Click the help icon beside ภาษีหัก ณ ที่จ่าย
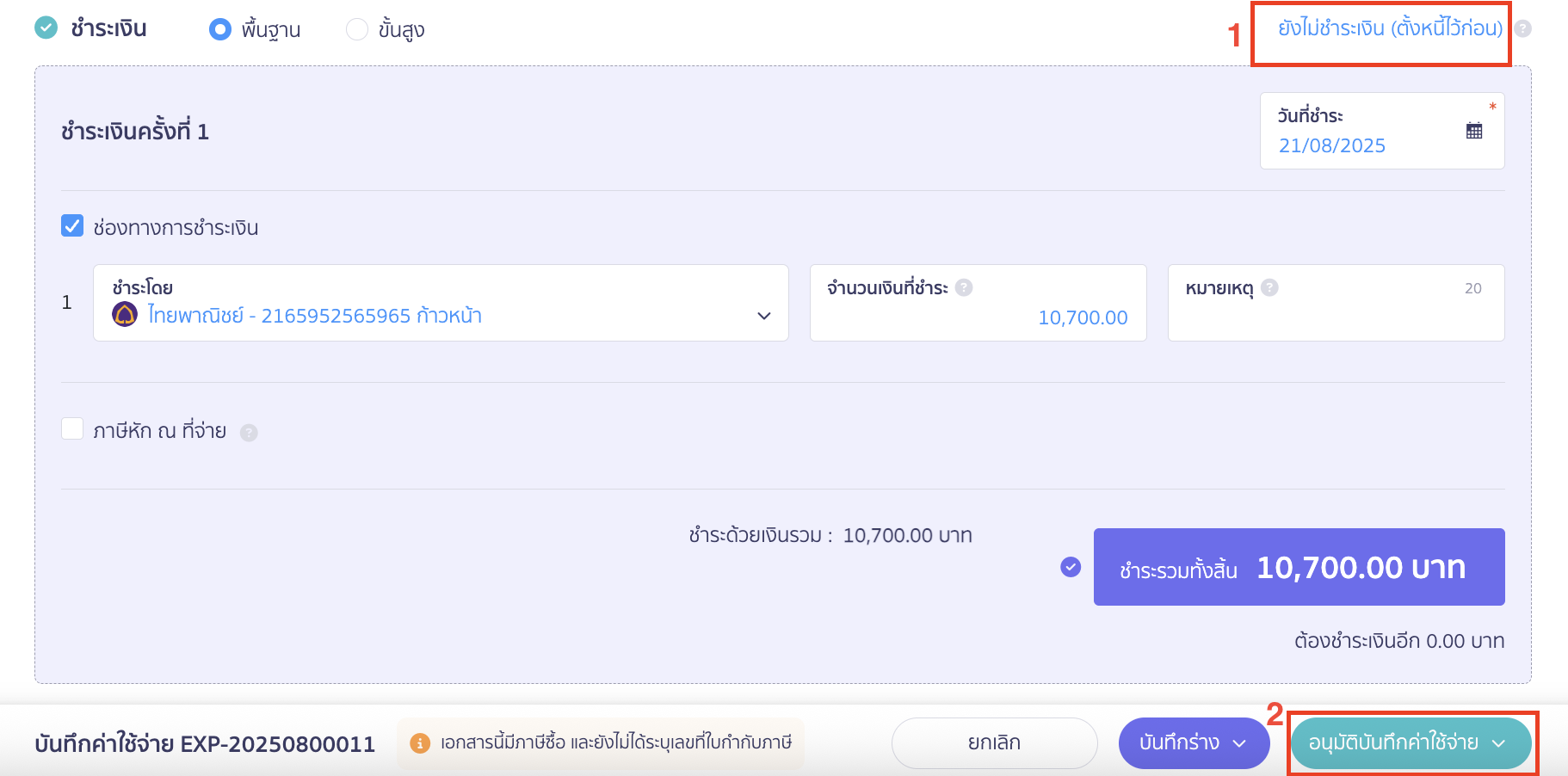Screen dimensions: 1568x776 click(250, 433)
